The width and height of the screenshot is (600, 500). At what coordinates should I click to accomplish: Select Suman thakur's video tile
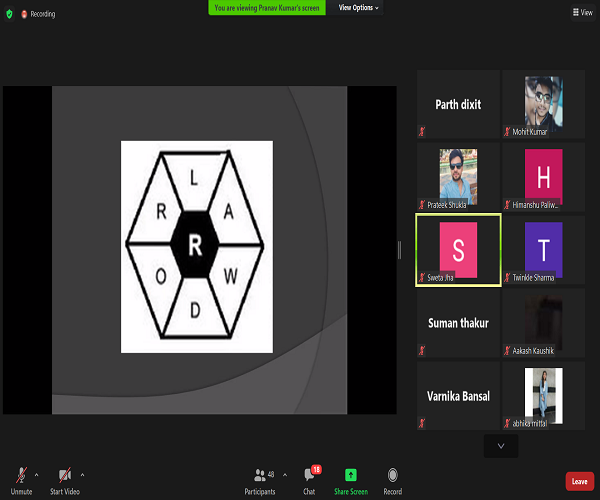(x=458, y=323)
